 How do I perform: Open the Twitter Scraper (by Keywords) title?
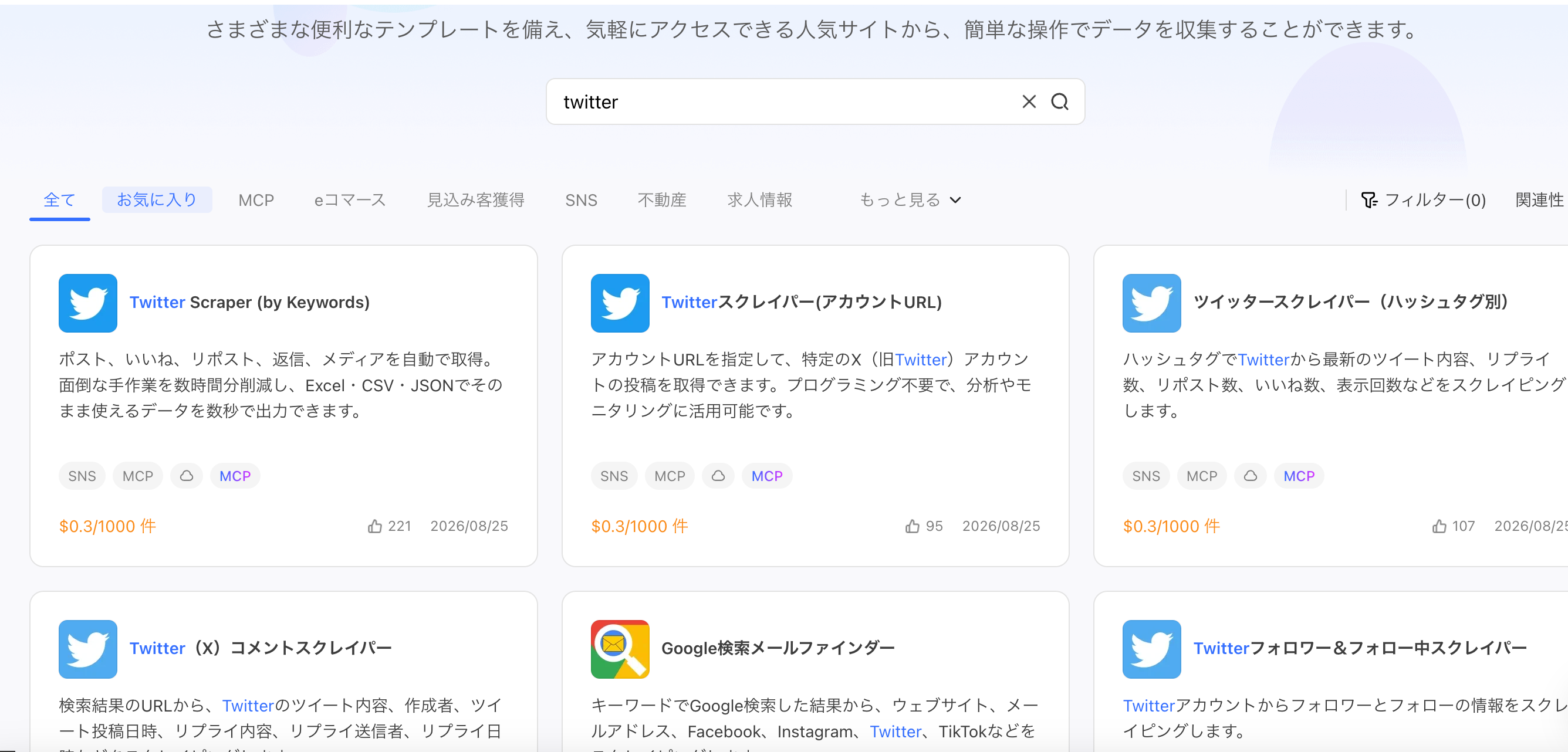pos(249,302)
